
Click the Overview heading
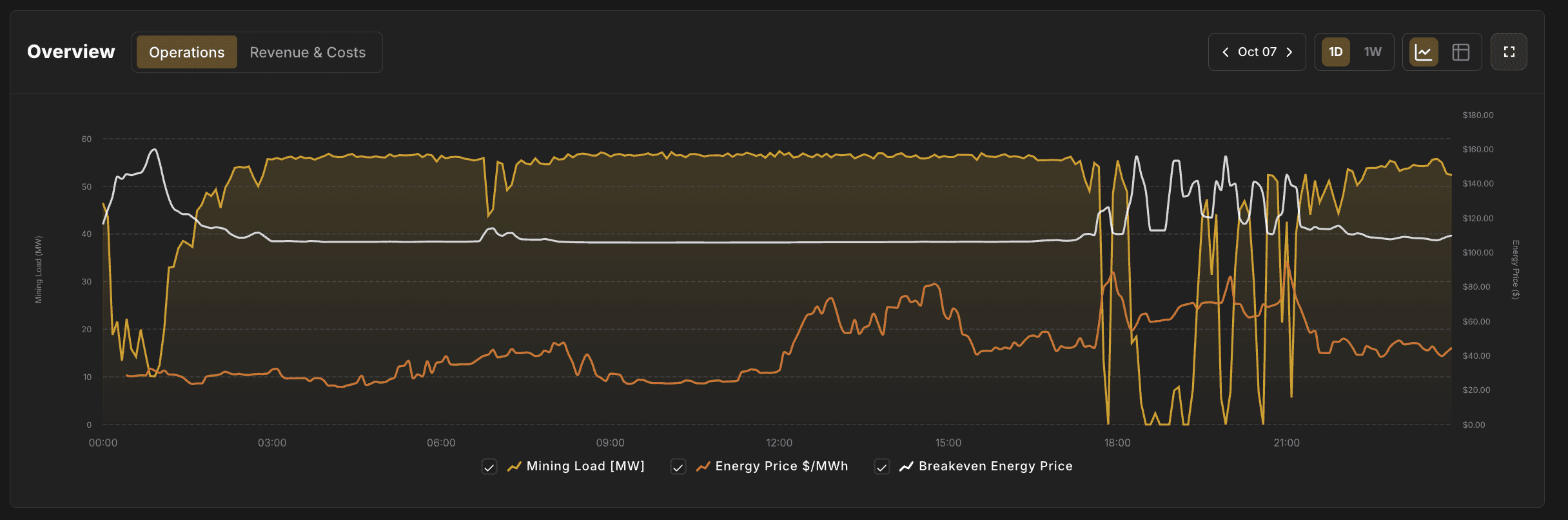tap(71, 52)
